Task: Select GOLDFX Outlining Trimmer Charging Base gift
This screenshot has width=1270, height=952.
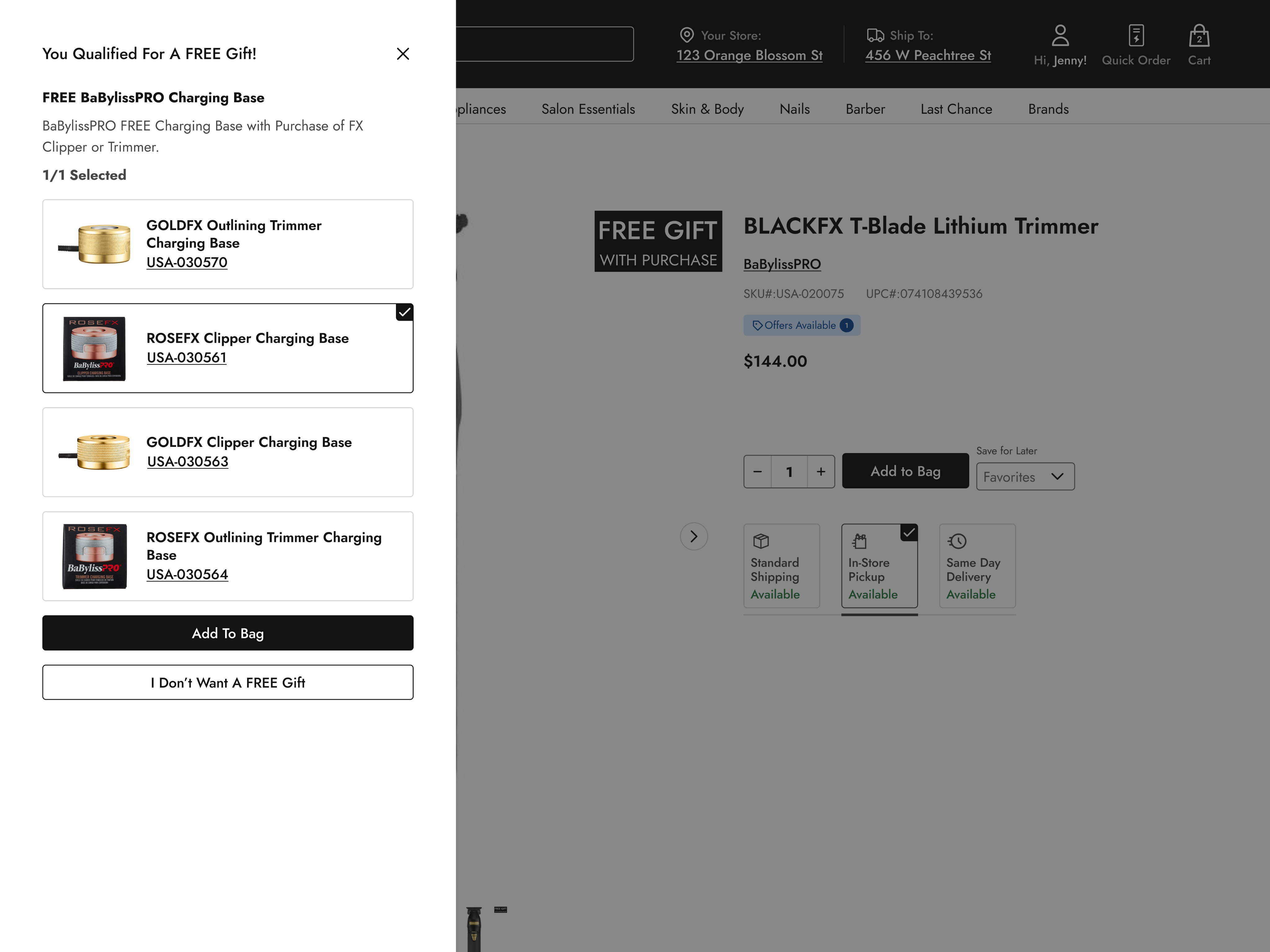Action: (228, 245)
